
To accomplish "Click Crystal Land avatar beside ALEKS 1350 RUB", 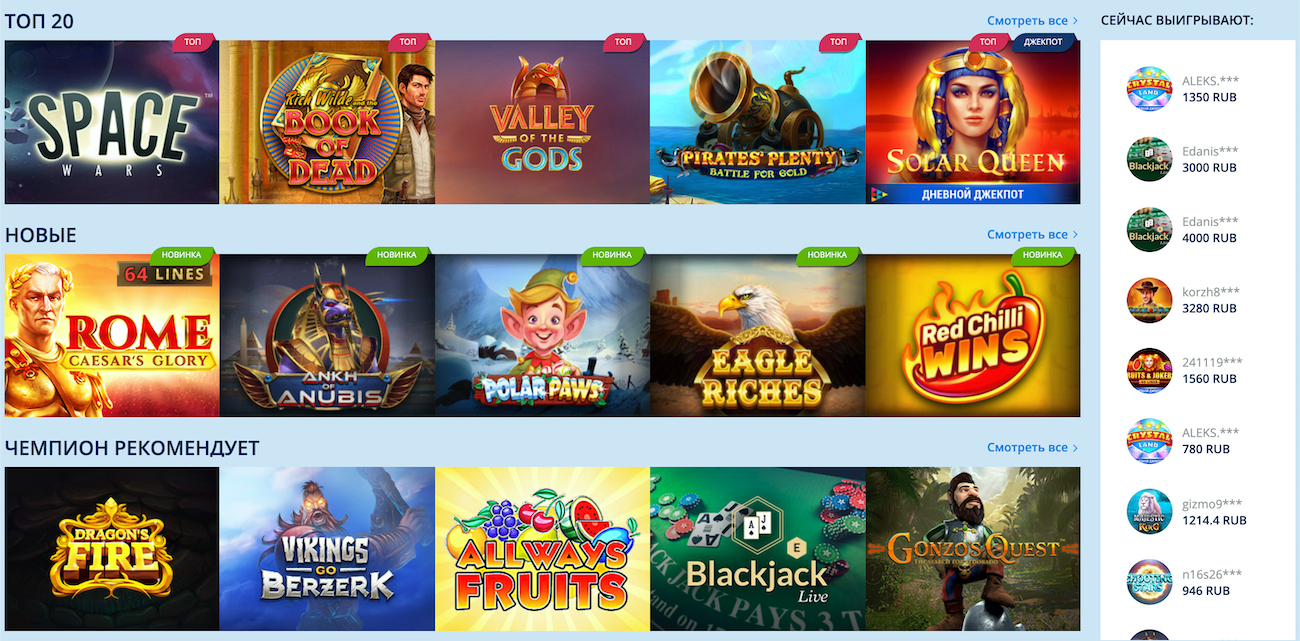I will point(1149,89).
